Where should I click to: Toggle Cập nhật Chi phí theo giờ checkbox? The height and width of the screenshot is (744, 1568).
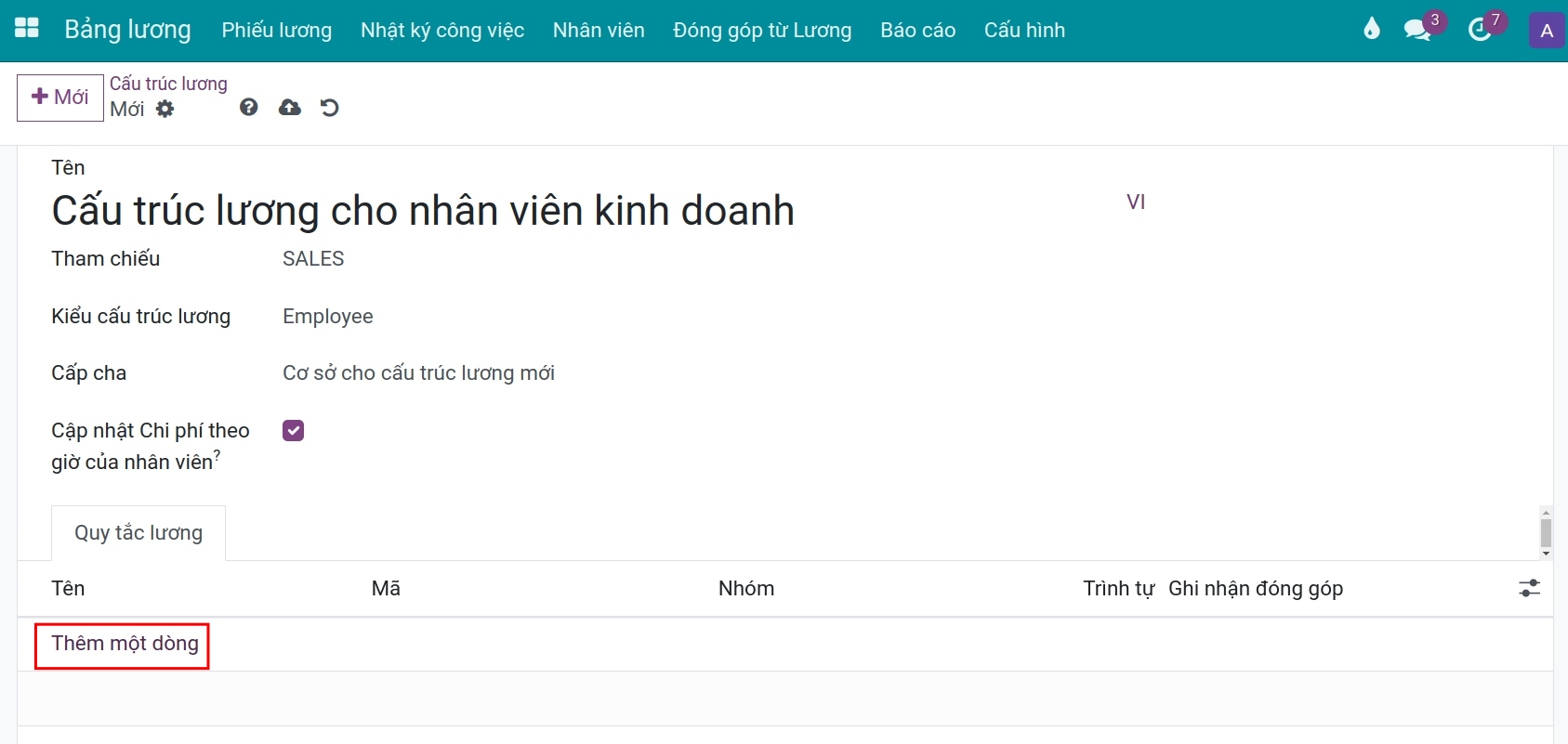294,430
